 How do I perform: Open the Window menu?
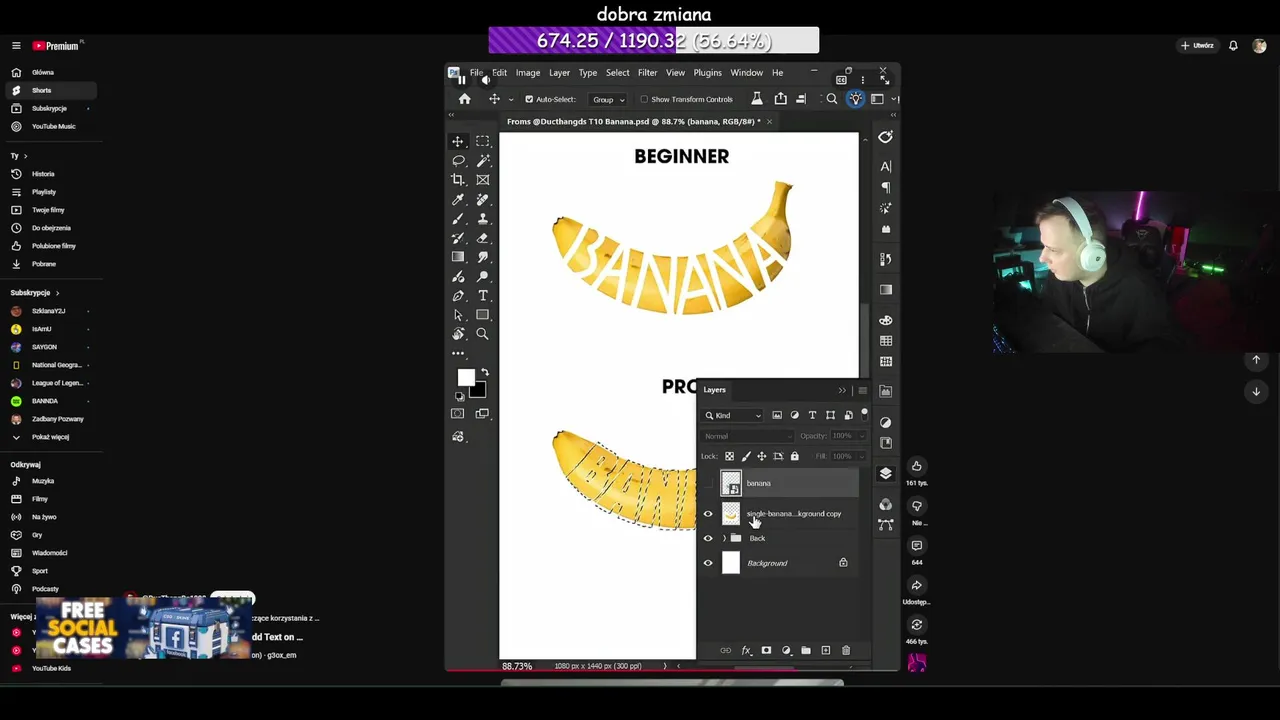point(746,73)
